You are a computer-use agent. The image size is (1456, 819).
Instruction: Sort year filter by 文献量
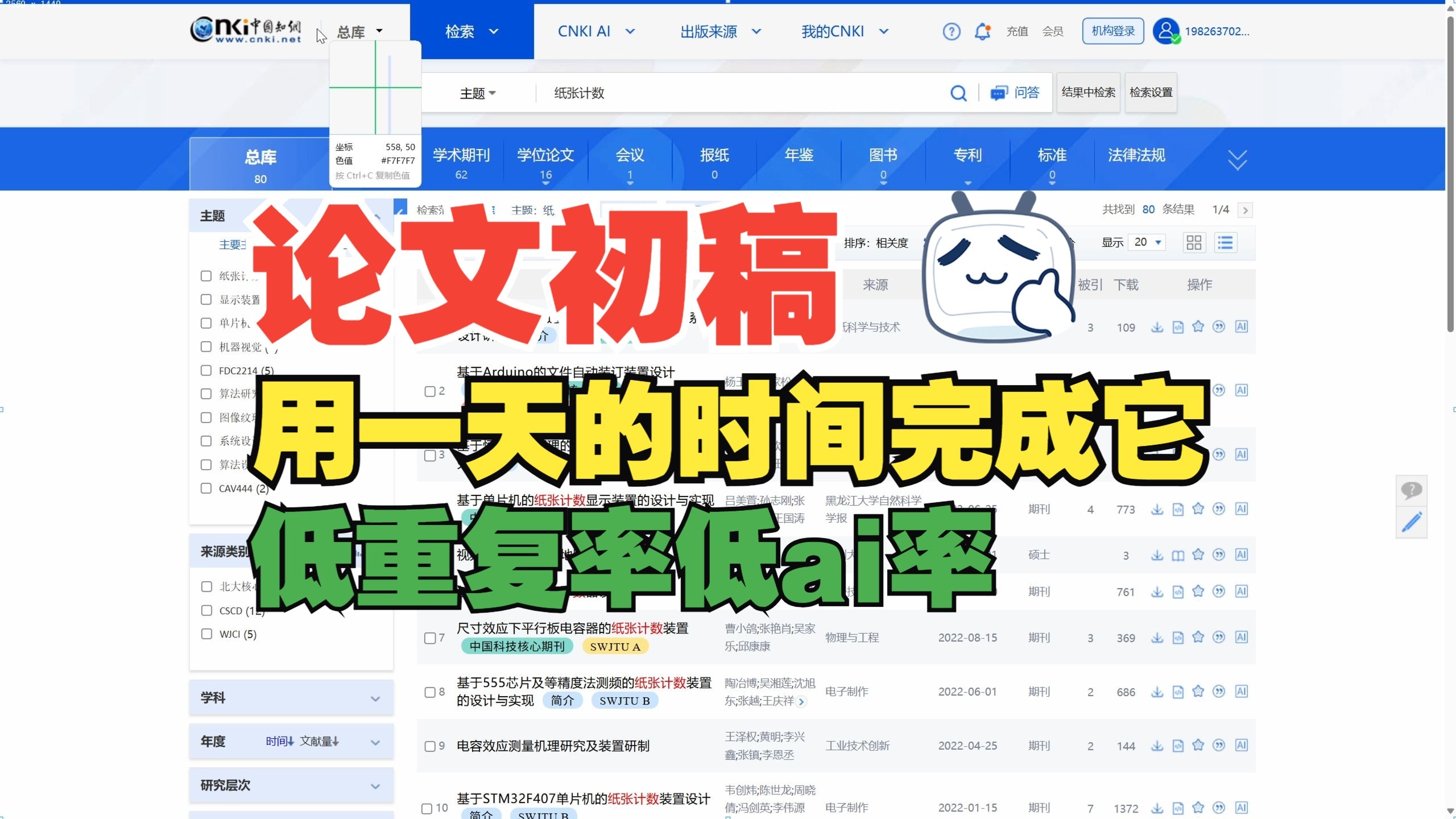[x=319, y=741]
